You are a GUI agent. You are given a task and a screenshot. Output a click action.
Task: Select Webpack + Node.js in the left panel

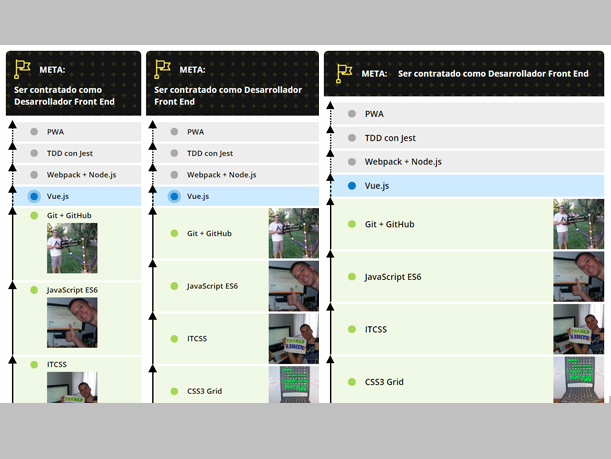pos(81,175)
